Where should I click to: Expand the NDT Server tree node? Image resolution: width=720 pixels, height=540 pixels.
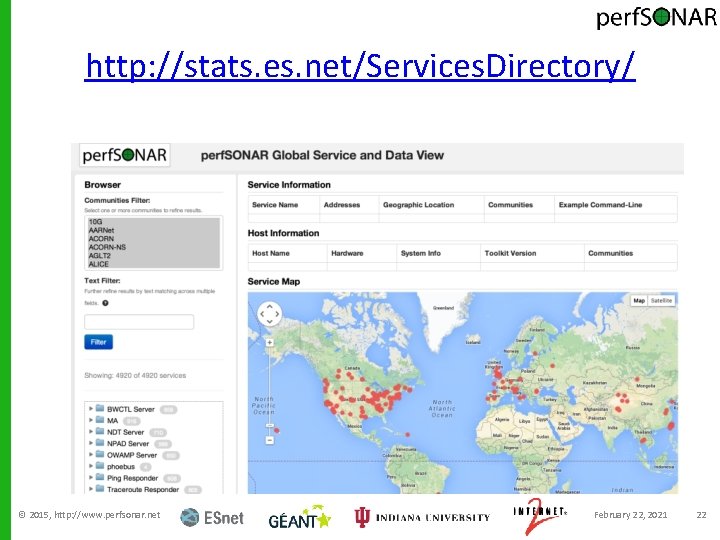point(90,431)
